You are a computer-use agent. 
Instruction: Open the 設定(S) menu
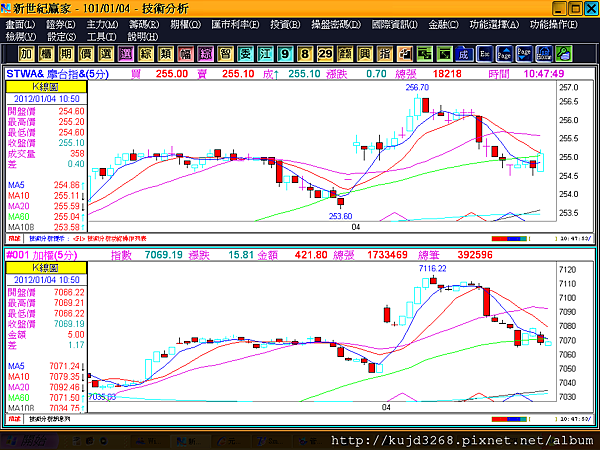click(62, 37)
